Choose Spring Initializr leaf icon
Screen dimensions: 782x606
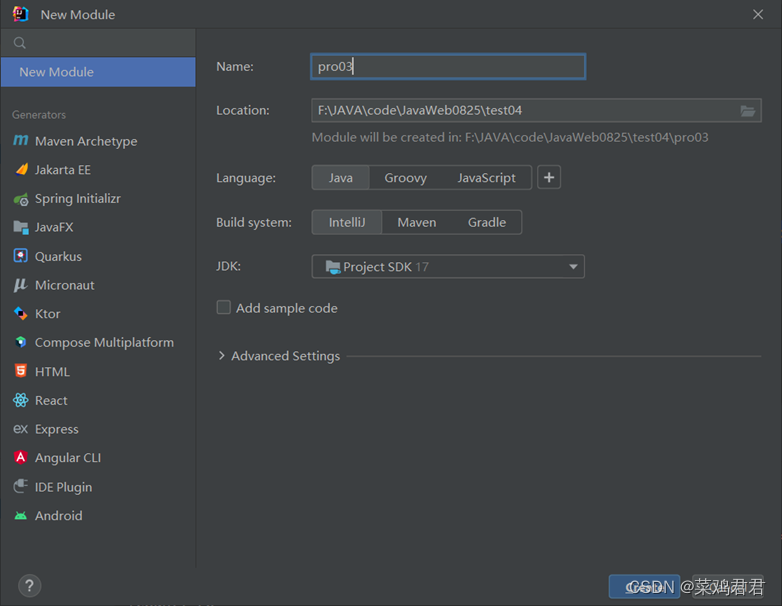(x=21, y=199)
